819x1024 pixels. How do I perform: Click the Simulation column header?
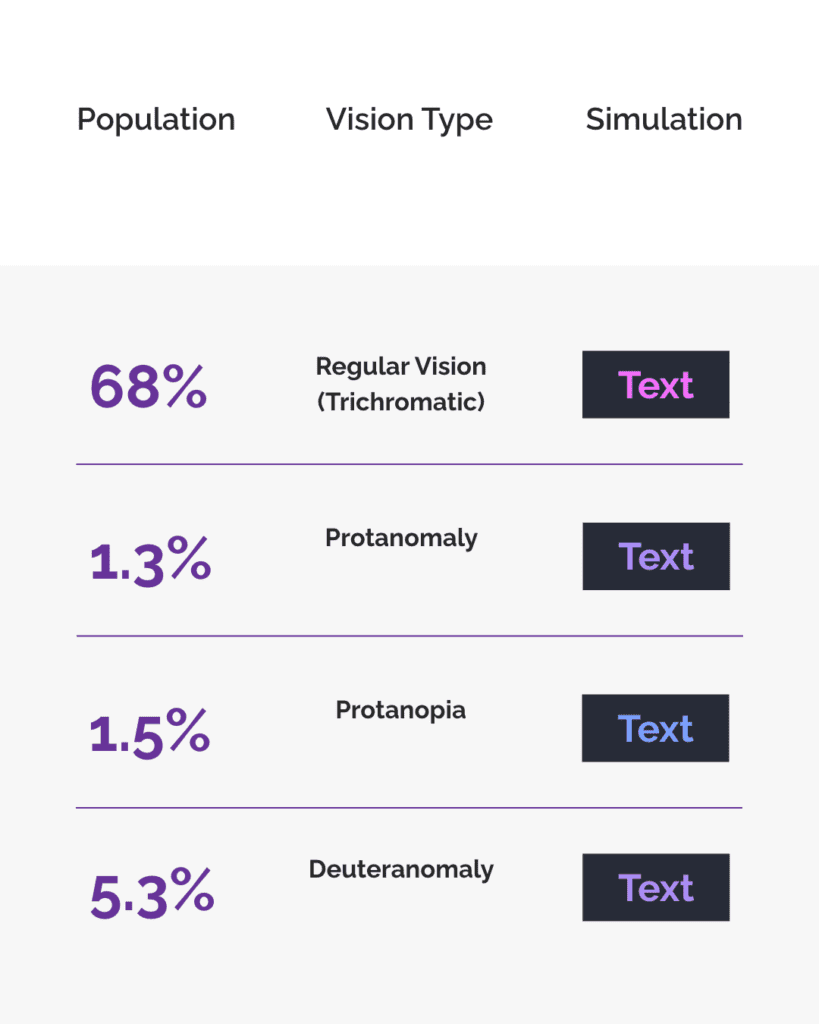pos(664,120)
